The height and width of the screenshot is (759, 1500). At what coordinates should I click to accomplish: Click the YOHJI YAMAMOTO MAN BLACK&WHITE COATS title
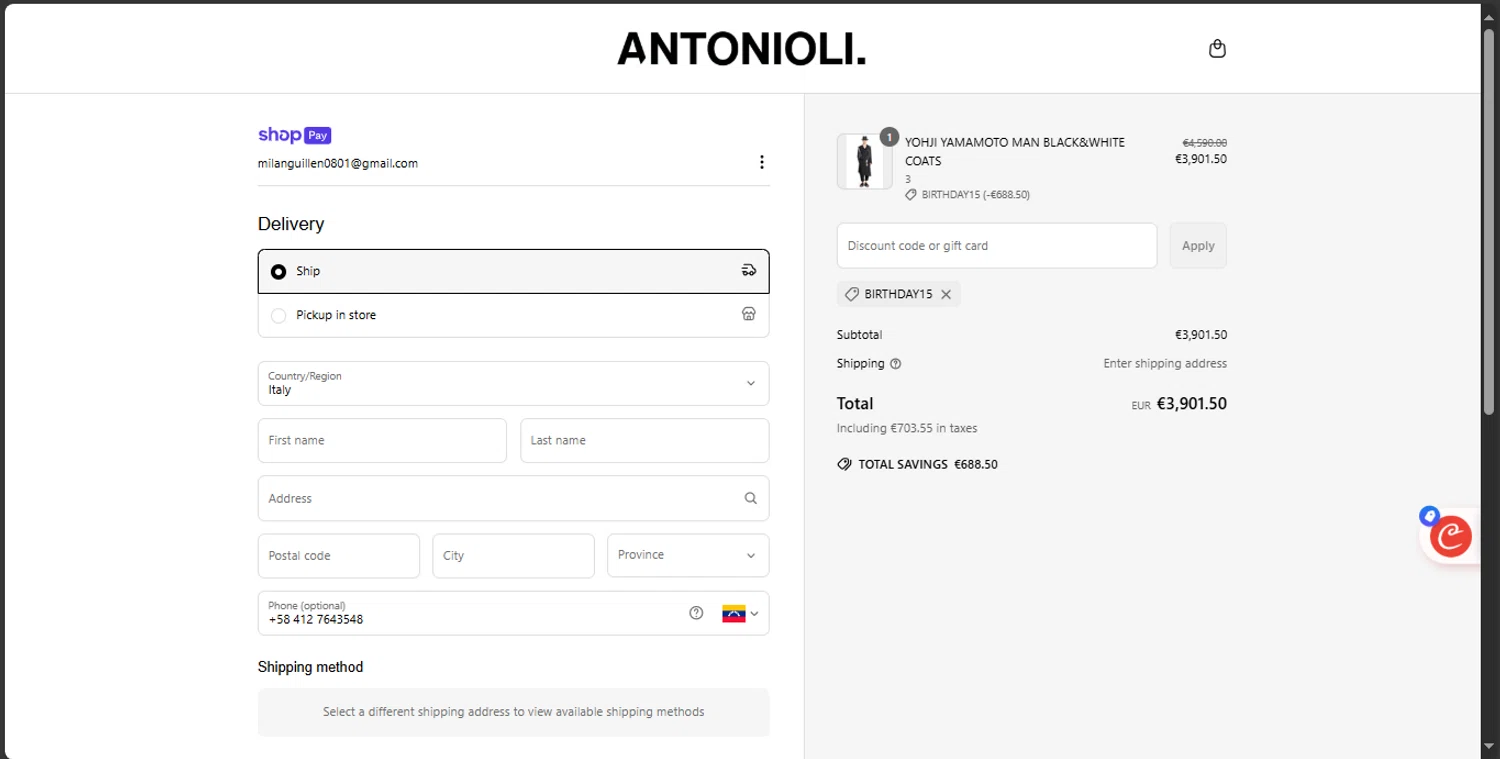tap(1015, 151)
